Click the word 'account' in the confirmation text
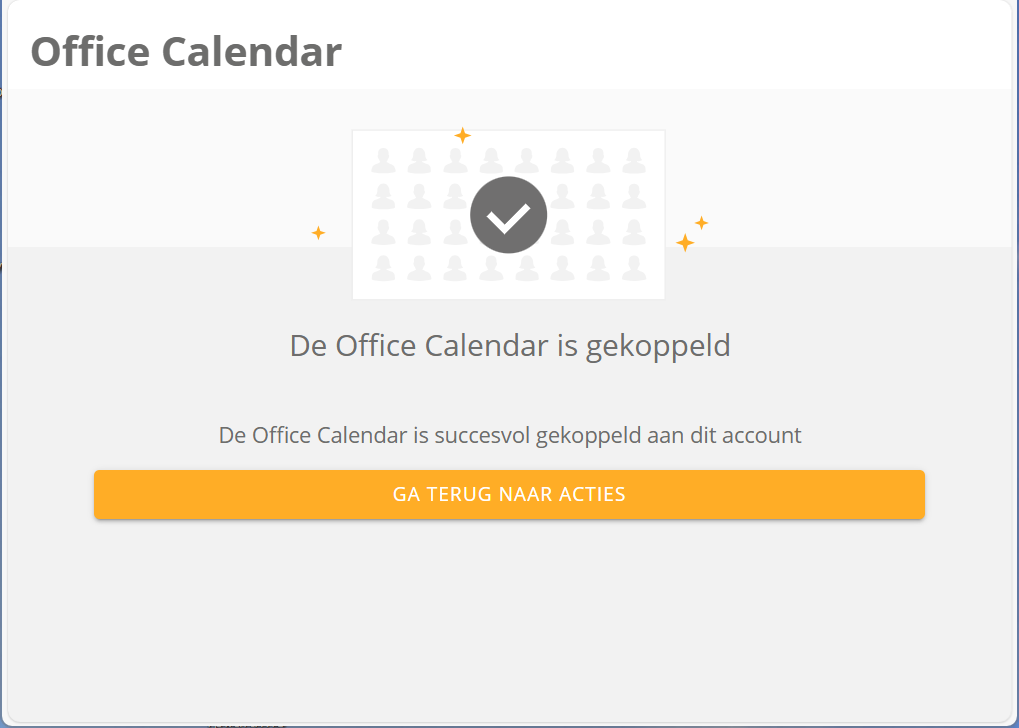The height and width of the screenshot is (728, 1019). coord(764,435)
